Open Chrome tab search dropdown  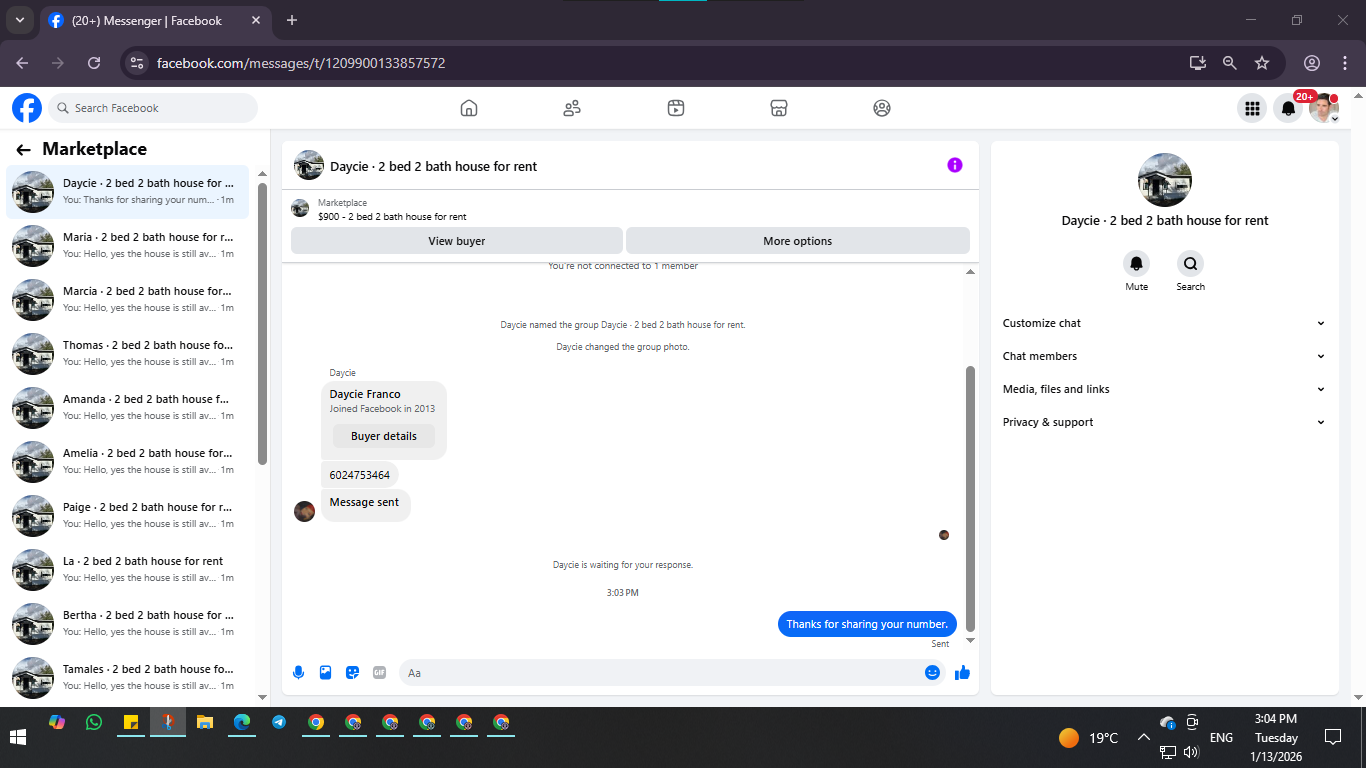pyautogui.click(x=19, y=20)
